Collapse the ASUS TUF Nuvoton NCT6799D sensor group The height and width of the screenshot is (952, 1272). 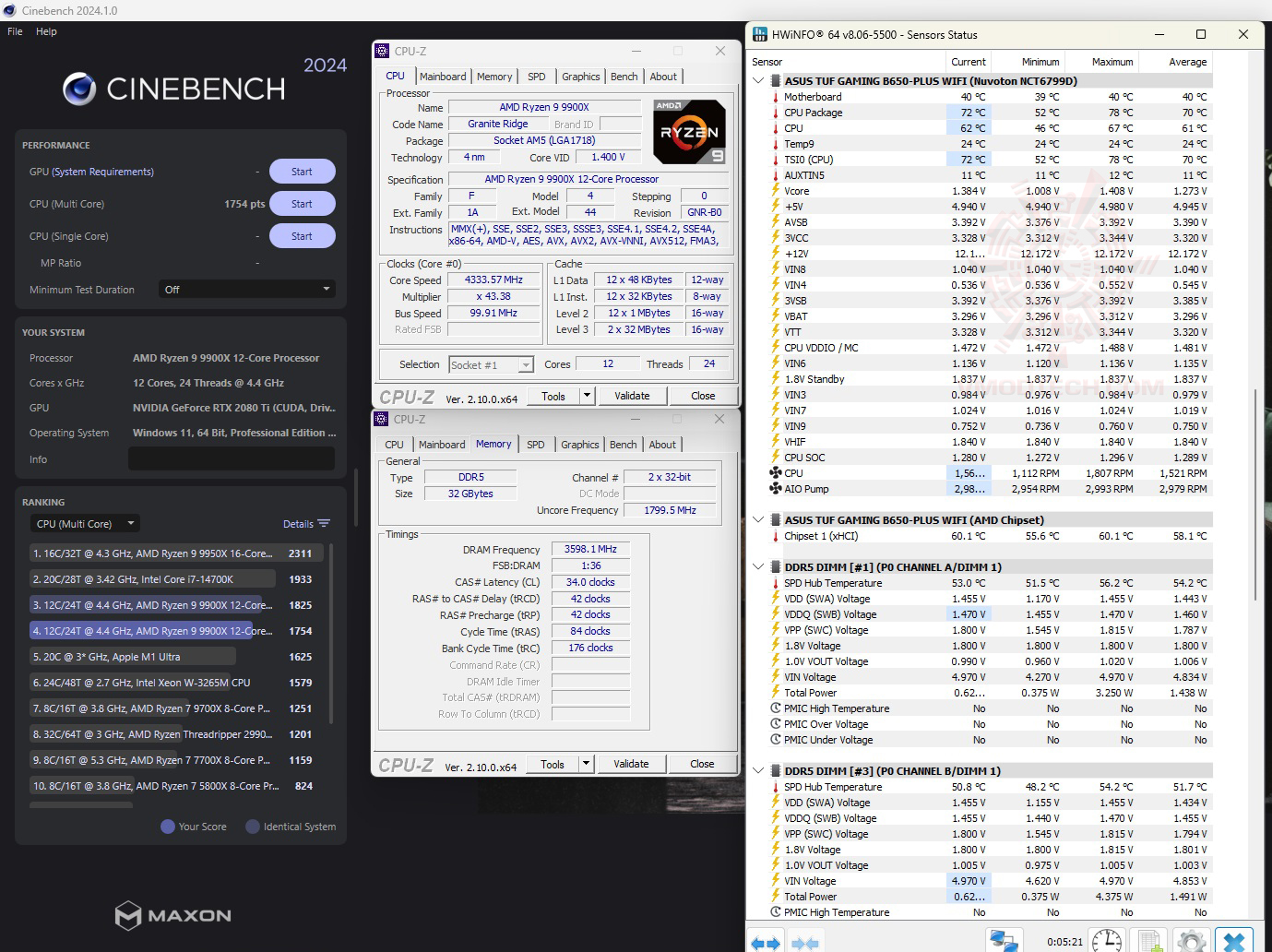[759, 81]
